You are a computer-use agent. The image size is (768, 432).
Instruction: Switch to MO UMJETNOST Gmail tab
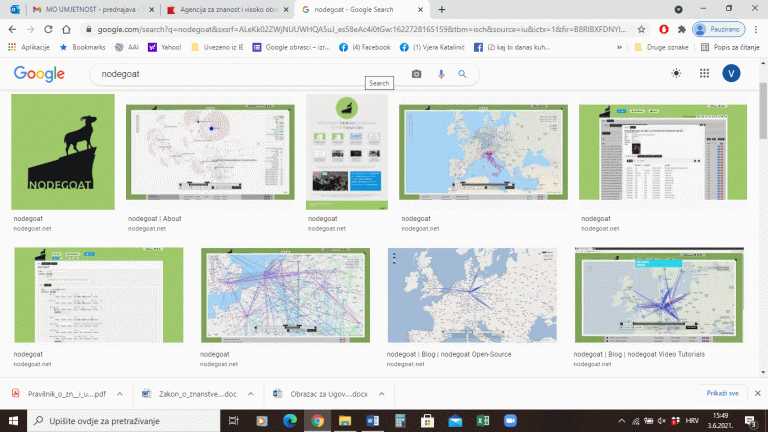click(88, 9)
